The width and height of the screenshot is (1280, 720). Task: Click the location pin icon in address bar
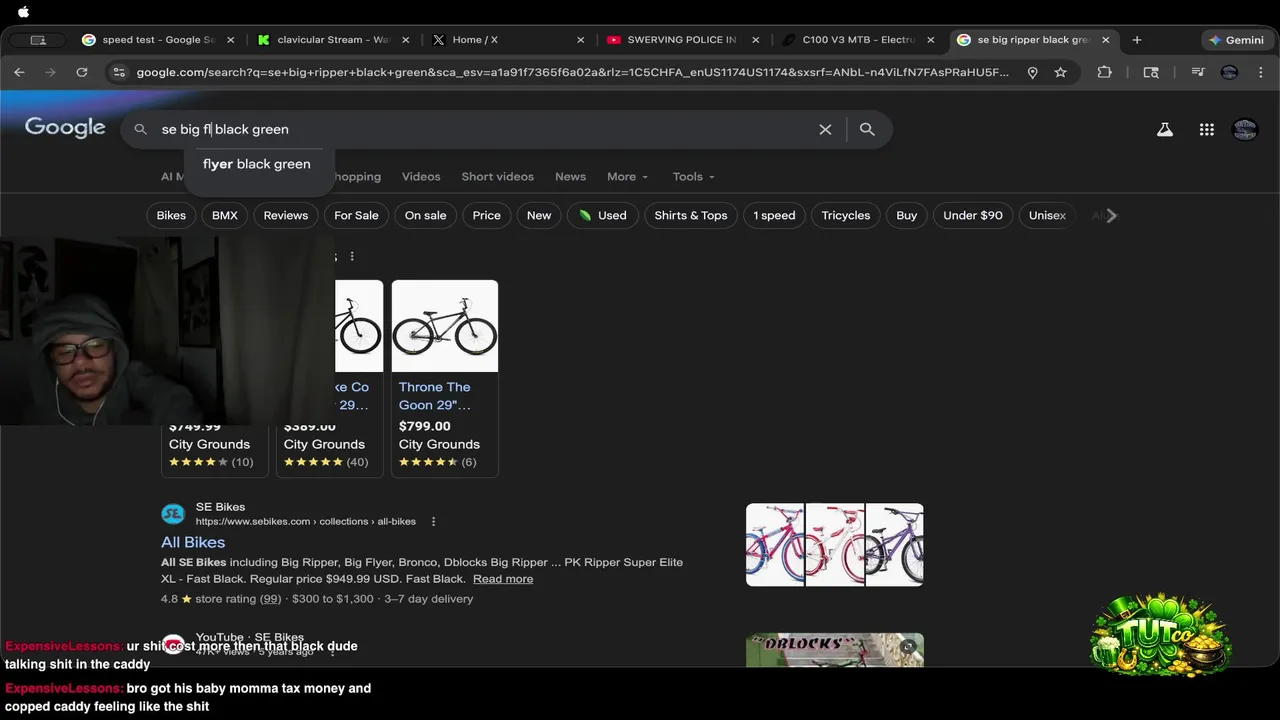pyautogui.click(x=1032, y=72)
